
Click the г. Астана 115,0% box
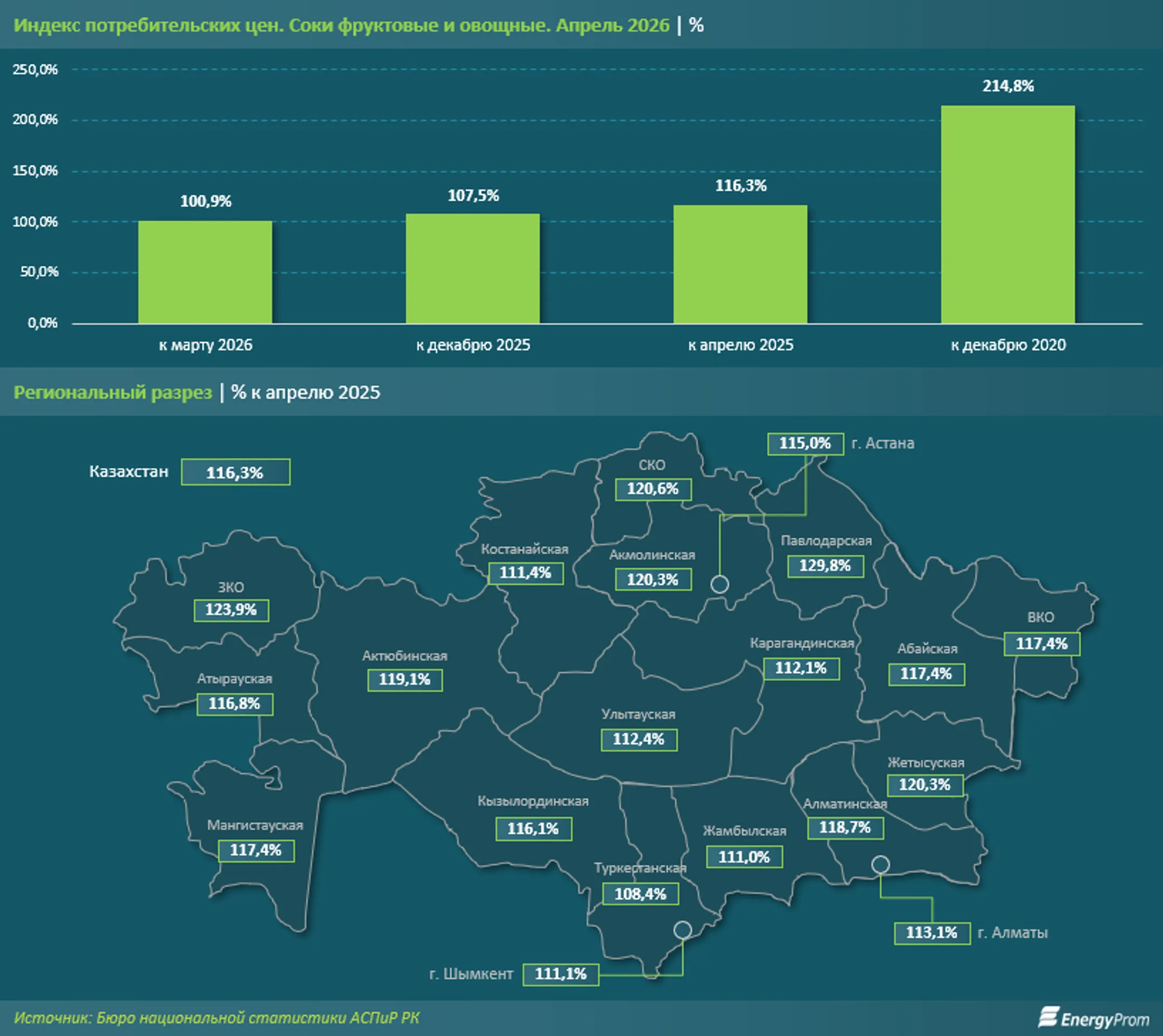pyautogui.click(x=805, y=443)
